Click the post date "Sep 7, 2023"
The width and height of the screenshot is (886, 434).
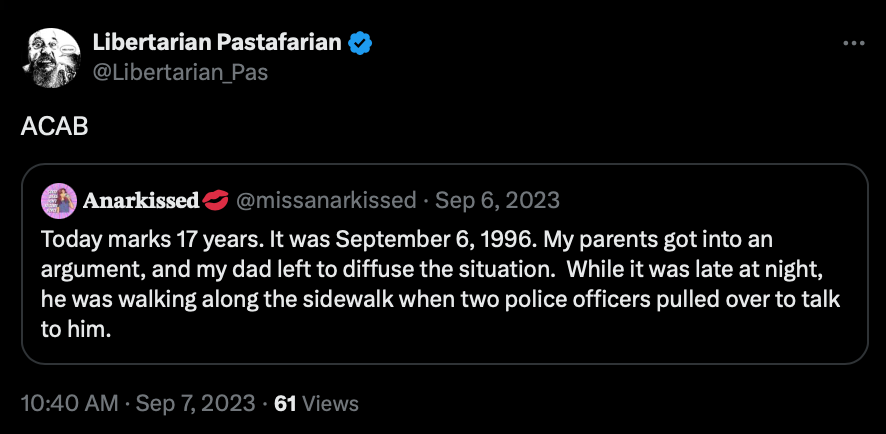194,404
